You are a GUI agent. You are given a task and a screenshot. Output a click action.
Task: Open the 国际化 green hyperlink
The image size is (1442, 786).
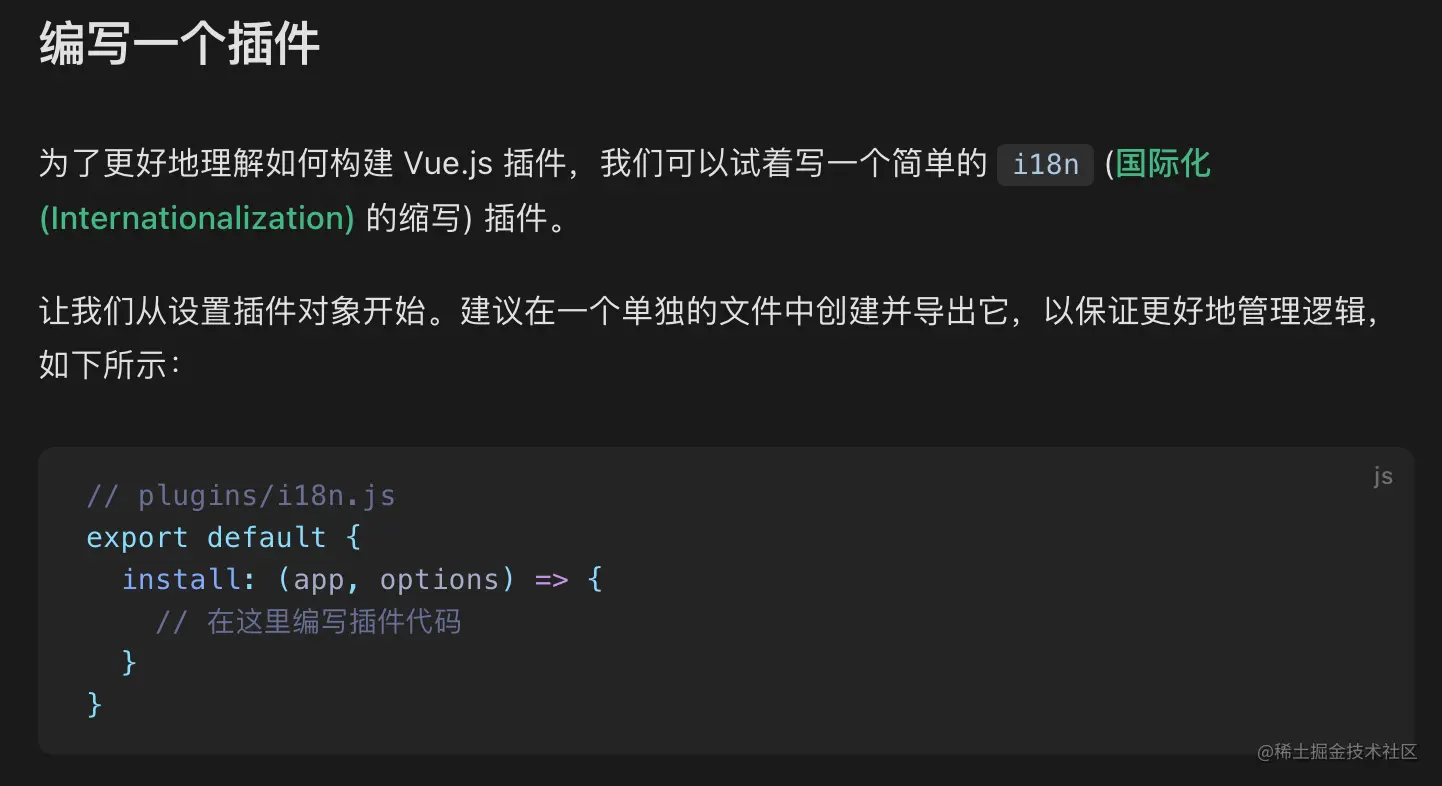point(1164,164)
